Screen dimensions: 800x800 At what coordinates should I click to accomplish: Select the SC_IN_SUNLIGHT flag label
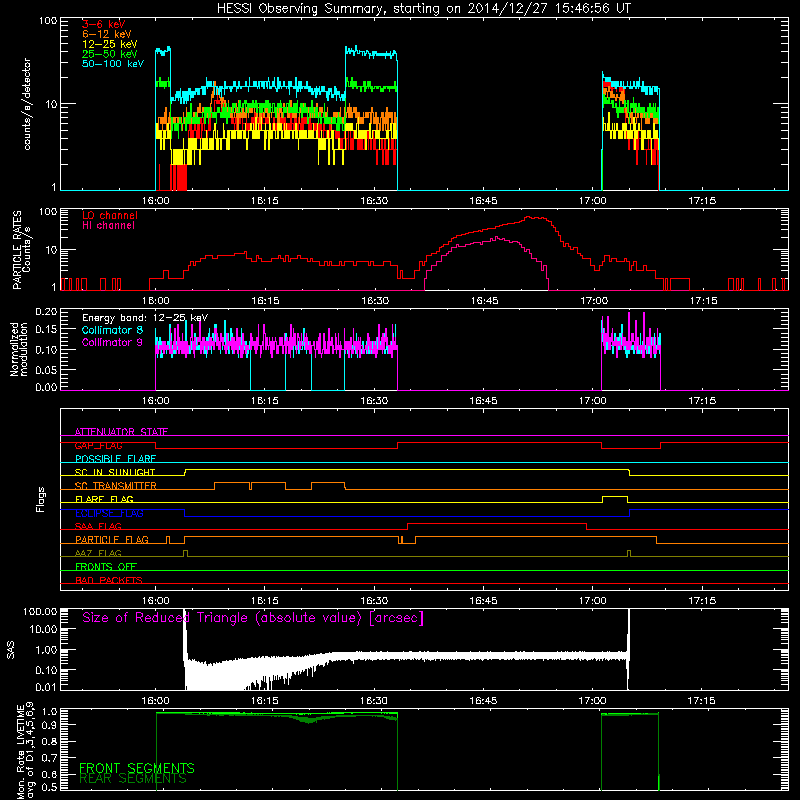(115, 472)
